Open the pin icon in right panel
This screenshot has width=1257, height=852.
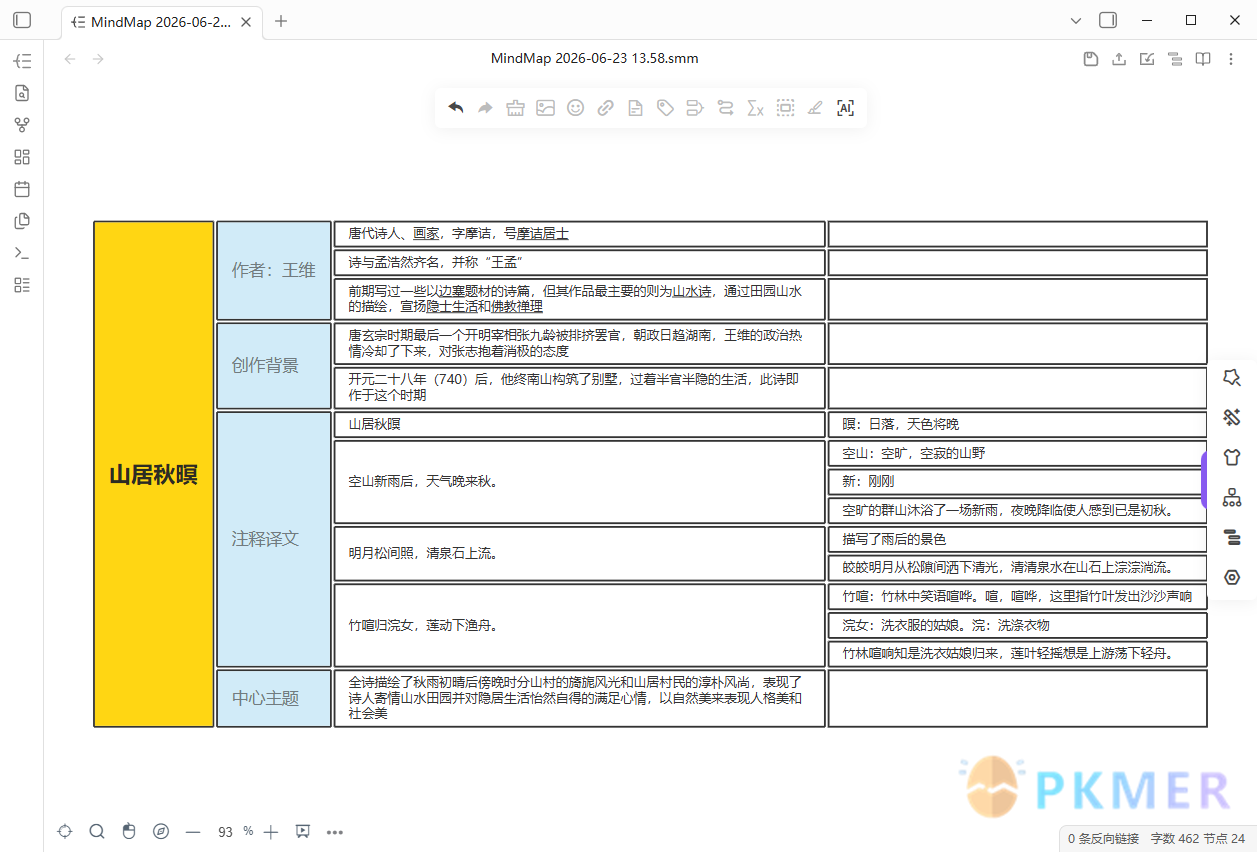pyautogui.click(x=1232, y=378)
